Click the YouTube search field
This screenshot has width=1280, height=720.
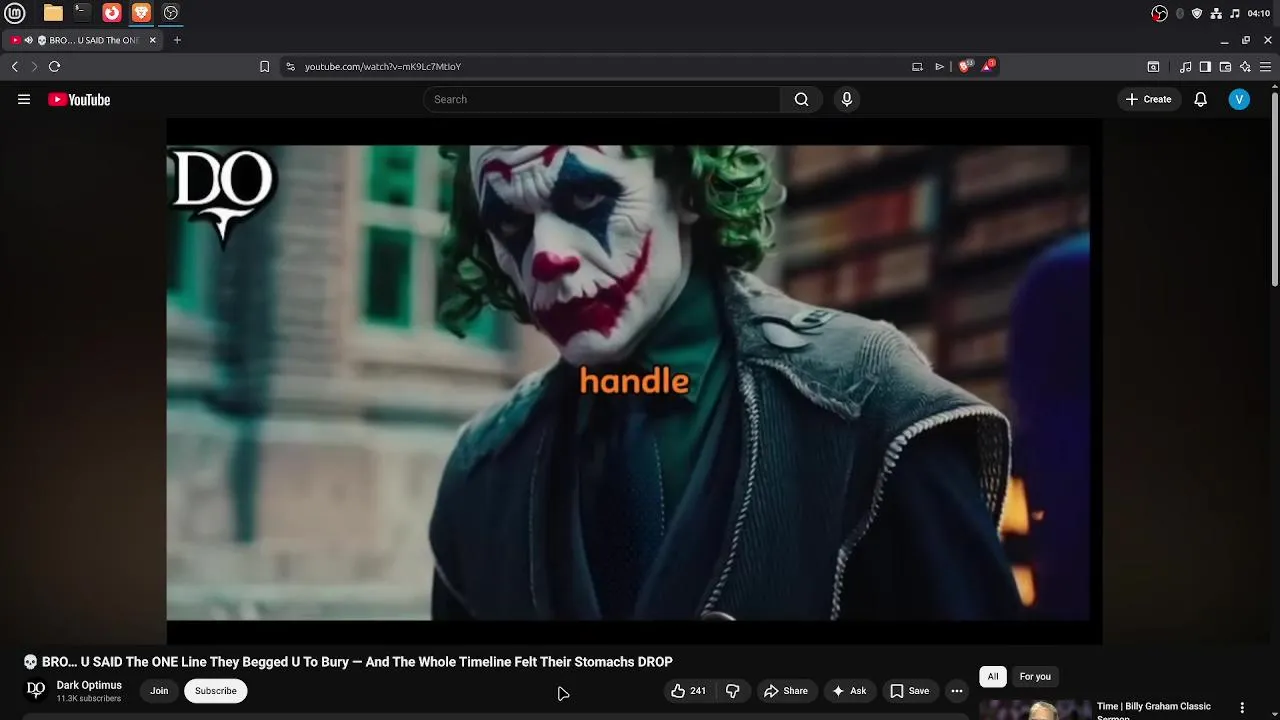tap(601, 99)
